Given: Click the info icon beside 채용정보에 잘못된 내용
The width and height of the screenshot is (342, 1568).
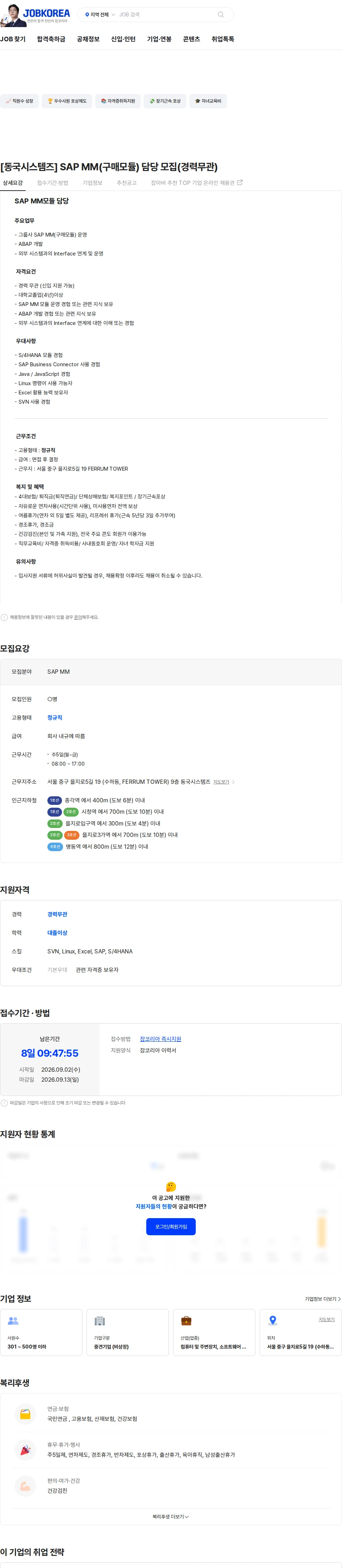Looking at the screenshot, I should (x=4, y=617).
